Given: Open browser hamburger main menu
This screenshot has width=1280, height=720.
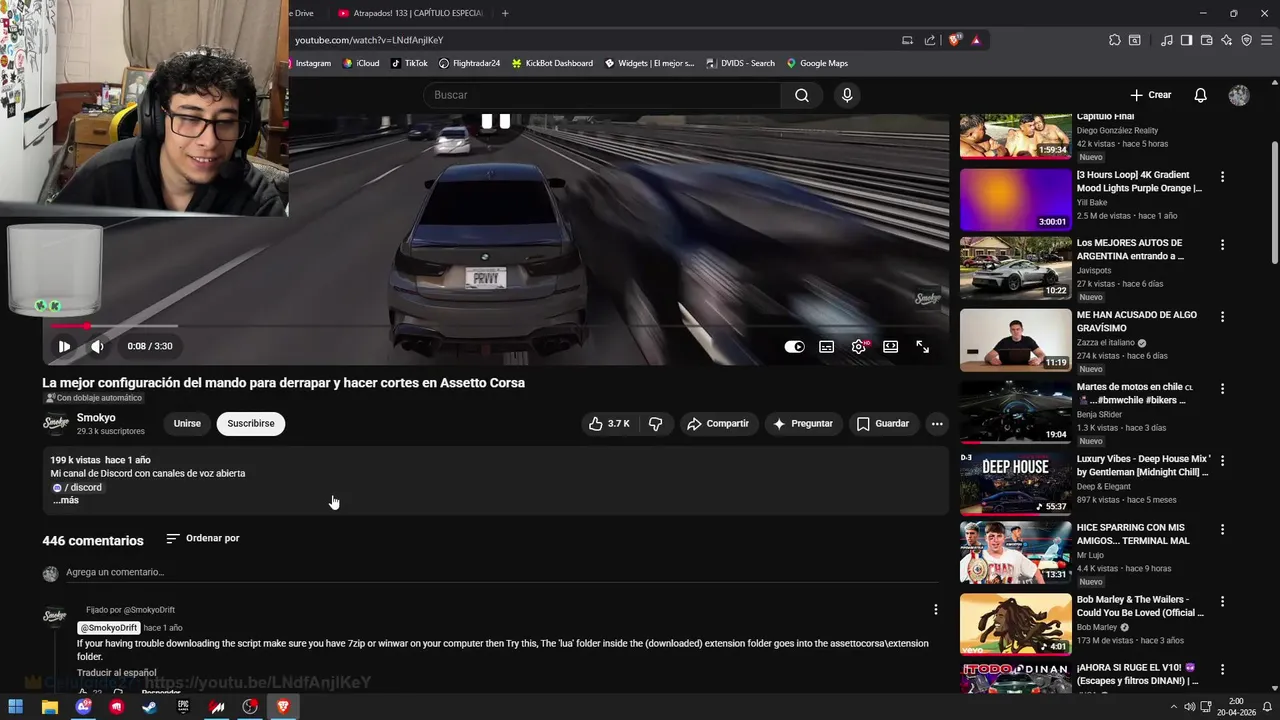Looking at the screenshot, I should 1266,40.
